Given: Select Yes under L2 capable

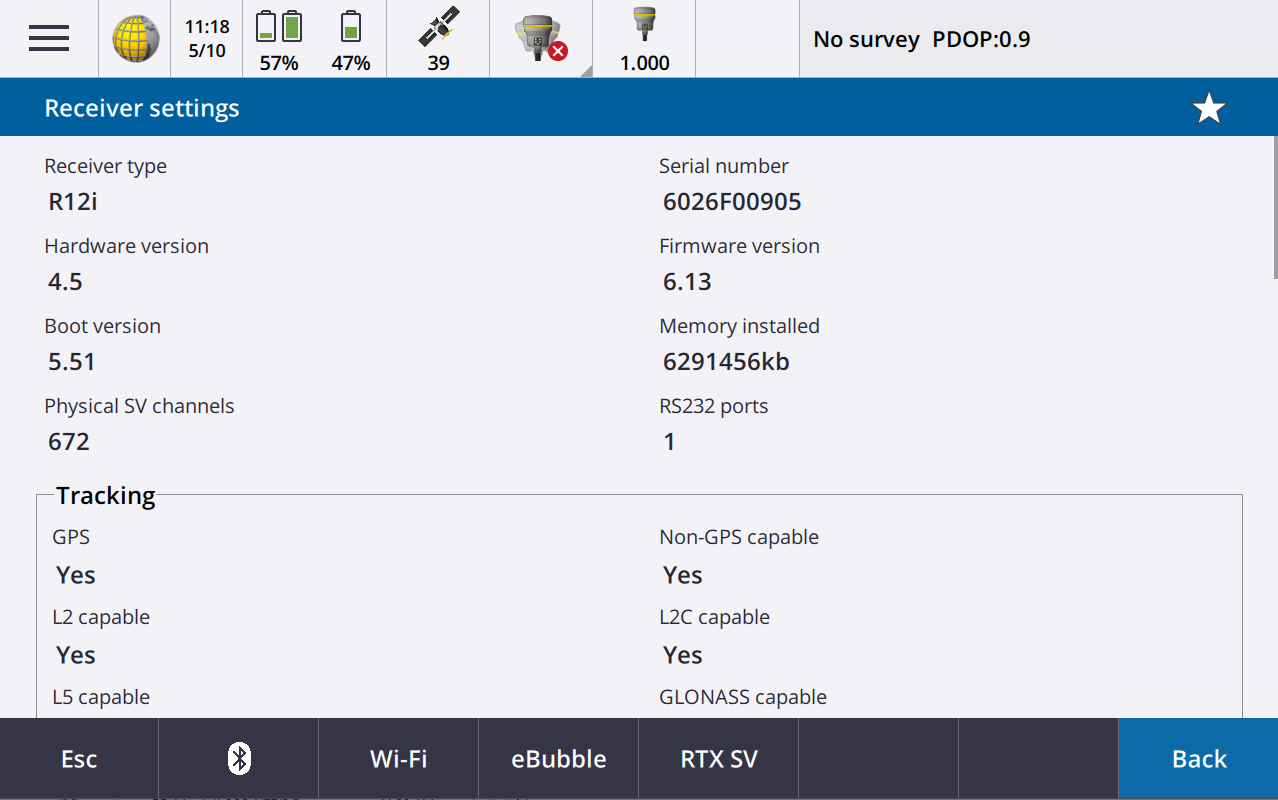Looking at the screenshot, I should click(x=76, y=655).
